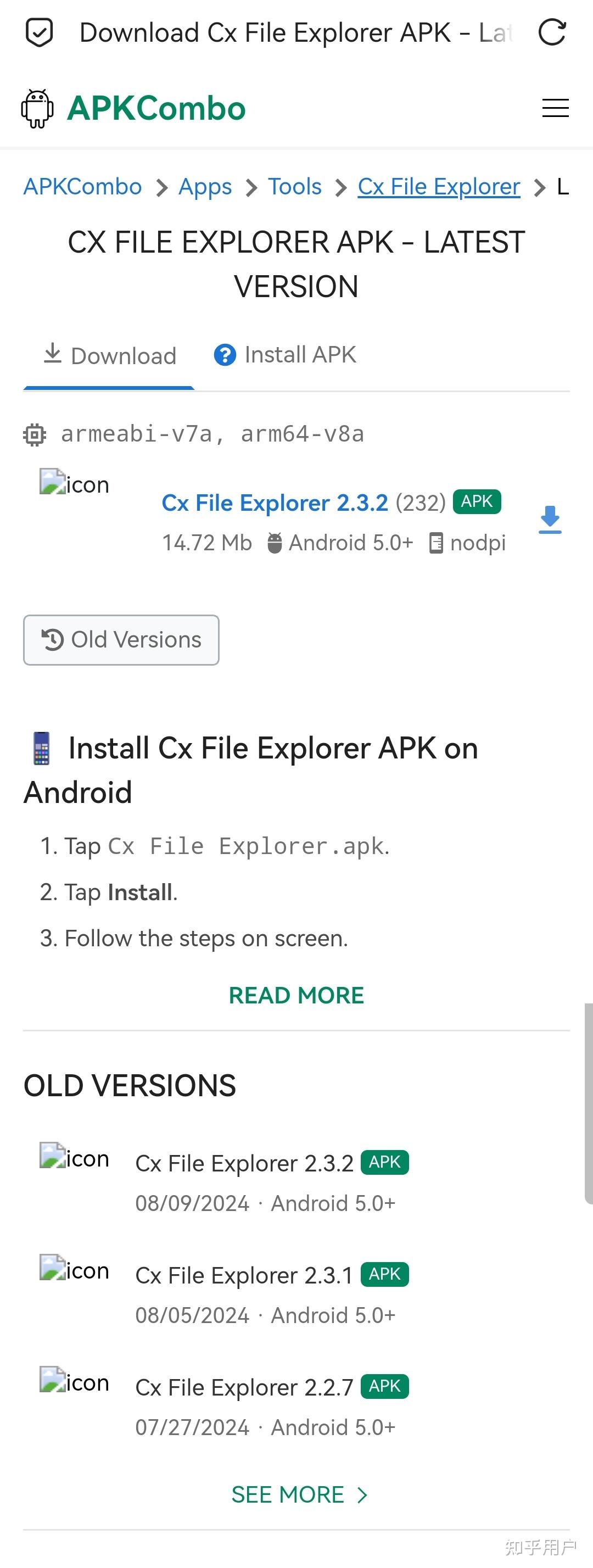This screenshot has height=1568, width=593.
Task: Open the hamburger menu
Action: pyautogui.click(x=555, y=108)
